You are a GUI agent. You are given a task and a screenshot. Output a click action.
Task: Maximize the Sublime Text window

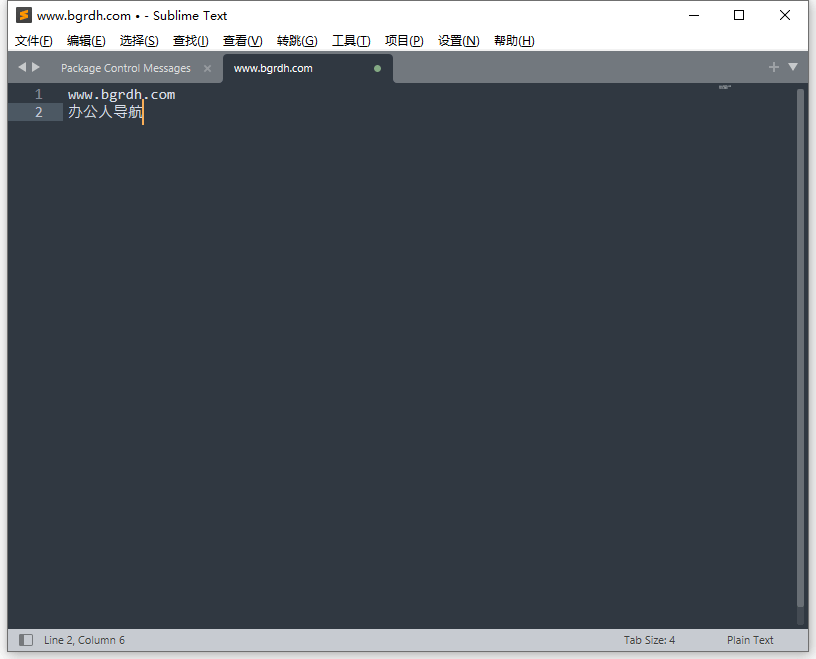click(739, 15)
